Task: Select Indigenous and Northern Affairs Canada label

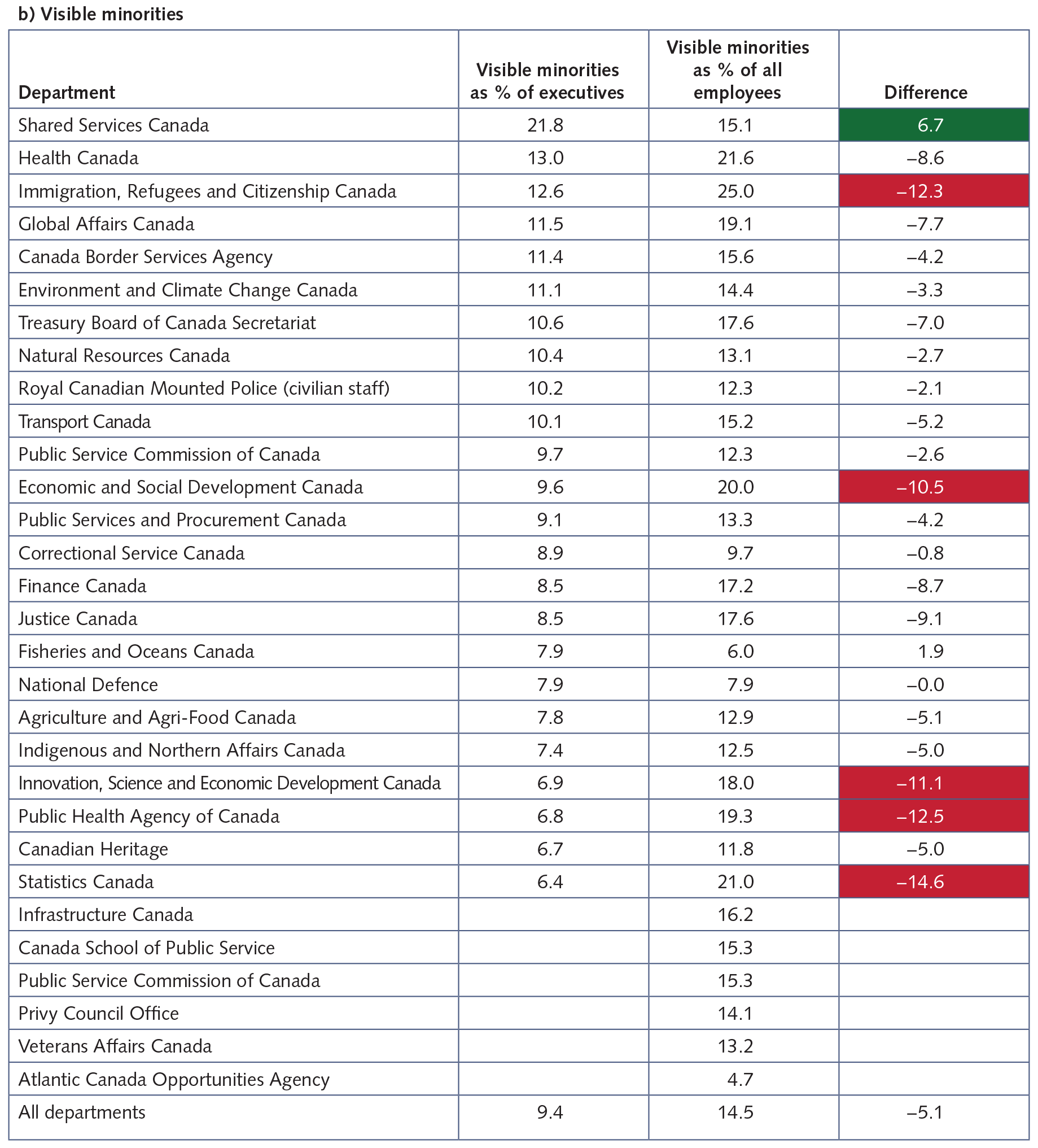Action: (x=182, y=750)
